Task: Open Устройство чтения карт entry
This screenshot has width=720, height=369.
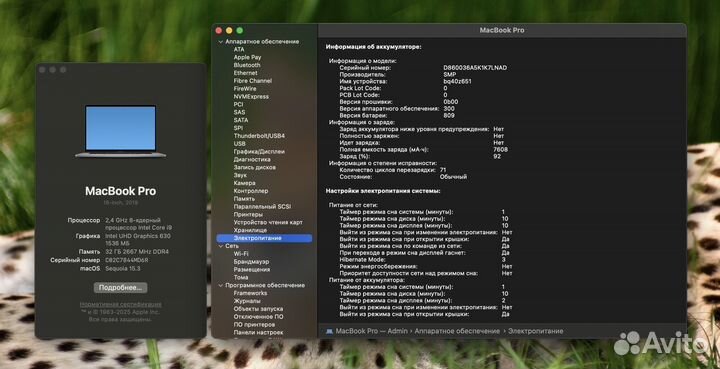Action: 268,222
